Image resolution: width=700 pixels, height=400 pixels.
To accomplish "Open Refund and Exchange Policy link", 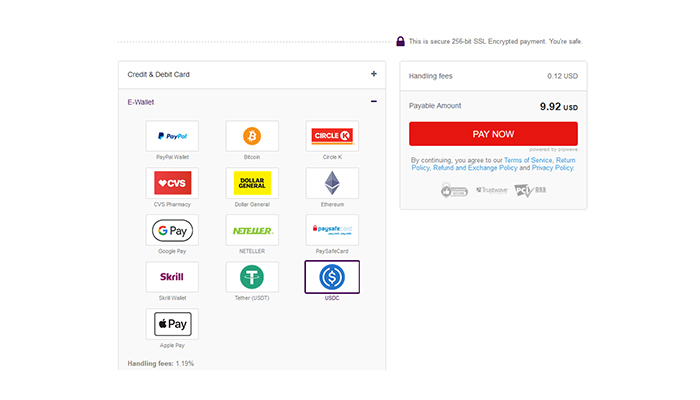I will [475, 168].
